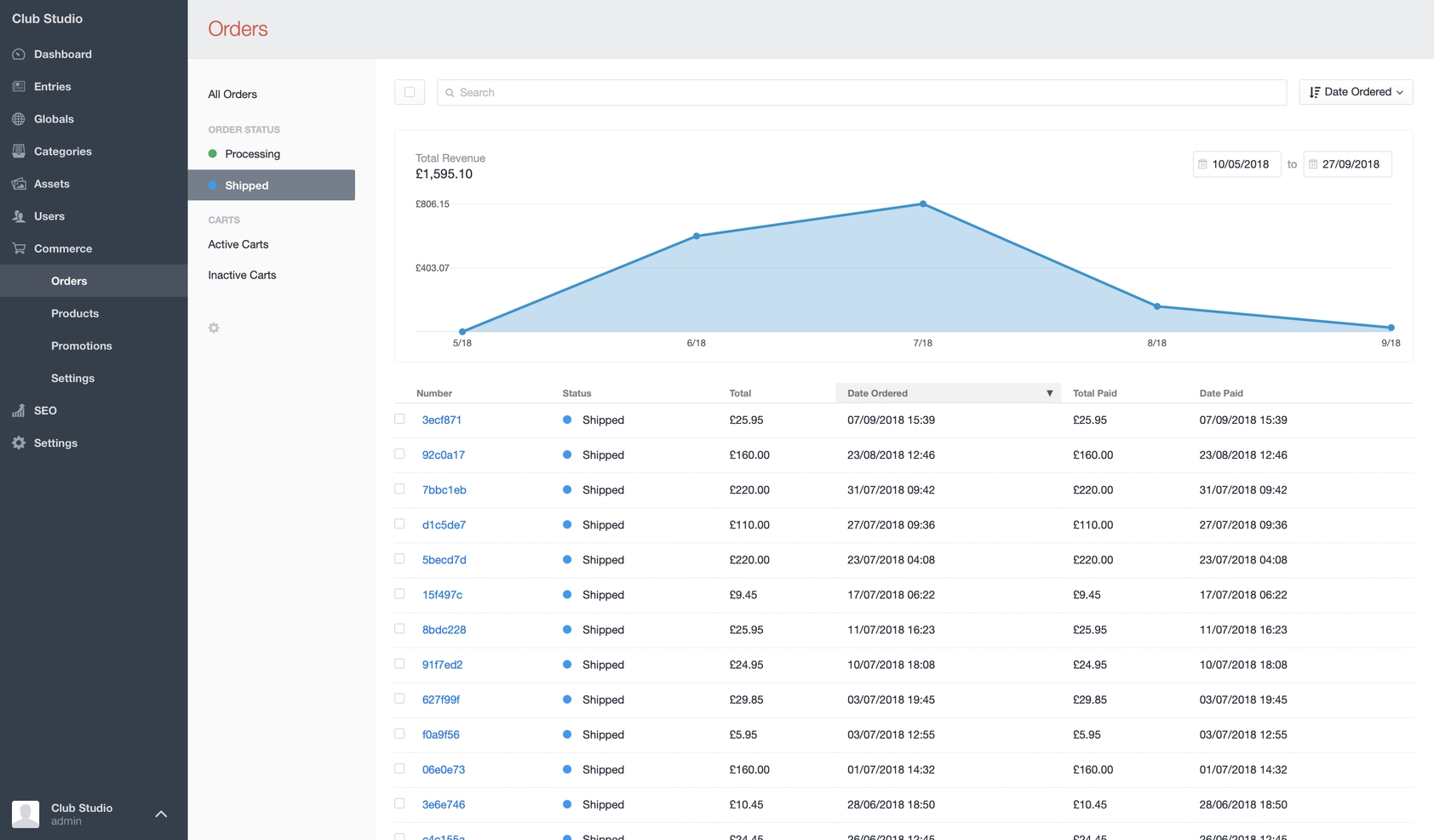Expand the Club Studio admin account menu

(161, 814)
